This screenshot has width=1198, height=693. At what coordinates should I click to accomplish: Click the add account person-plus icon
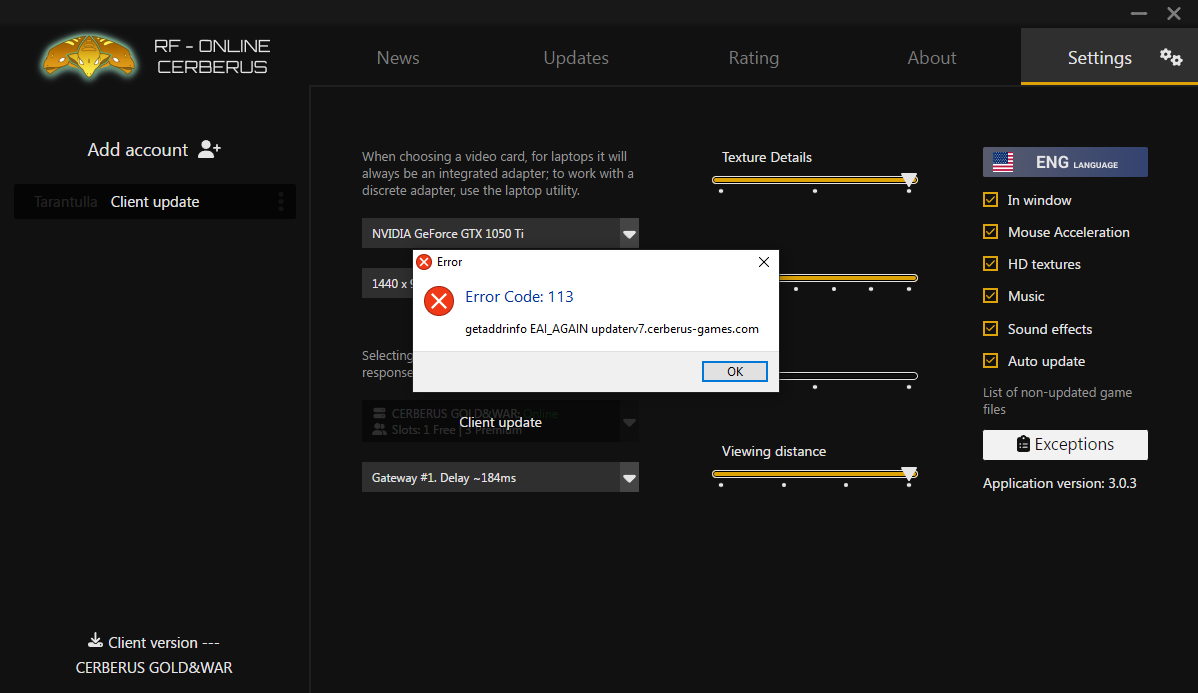pyautogui.click(x=209, y=149)
